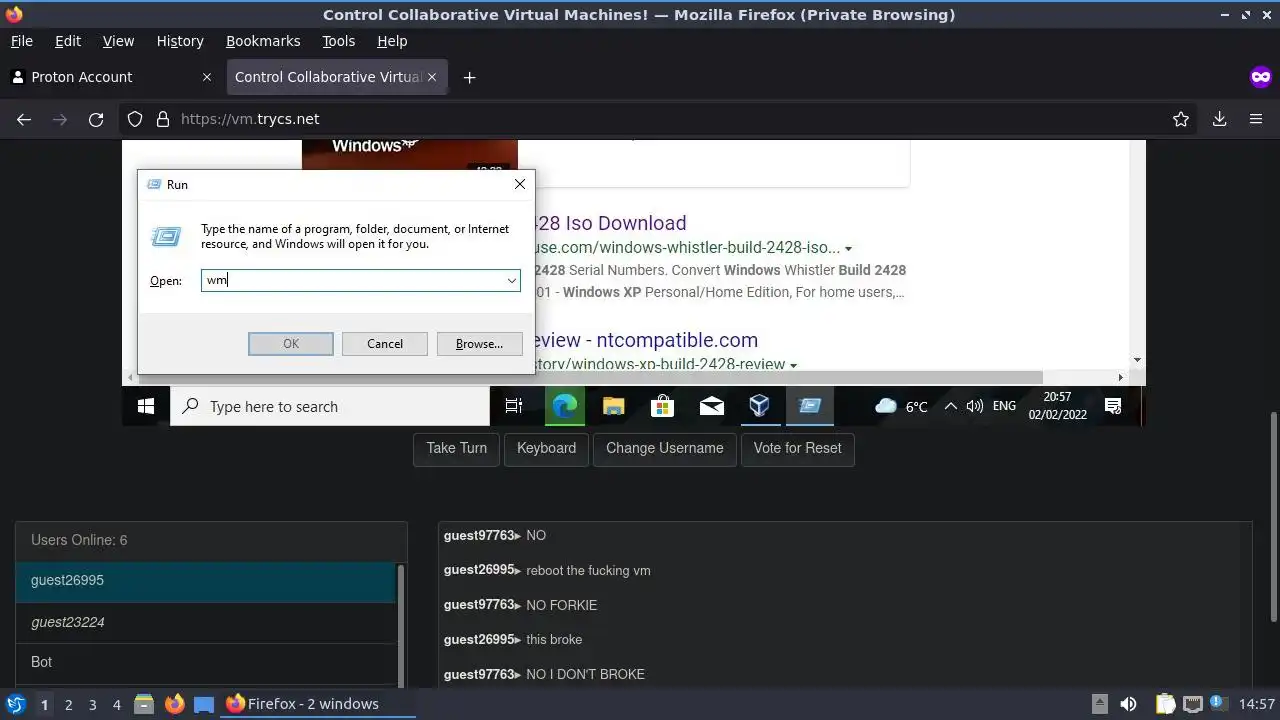This screenshot has width=1280, height=720.
Task: Click the Firefox back arrow
Action: point(24,119)
